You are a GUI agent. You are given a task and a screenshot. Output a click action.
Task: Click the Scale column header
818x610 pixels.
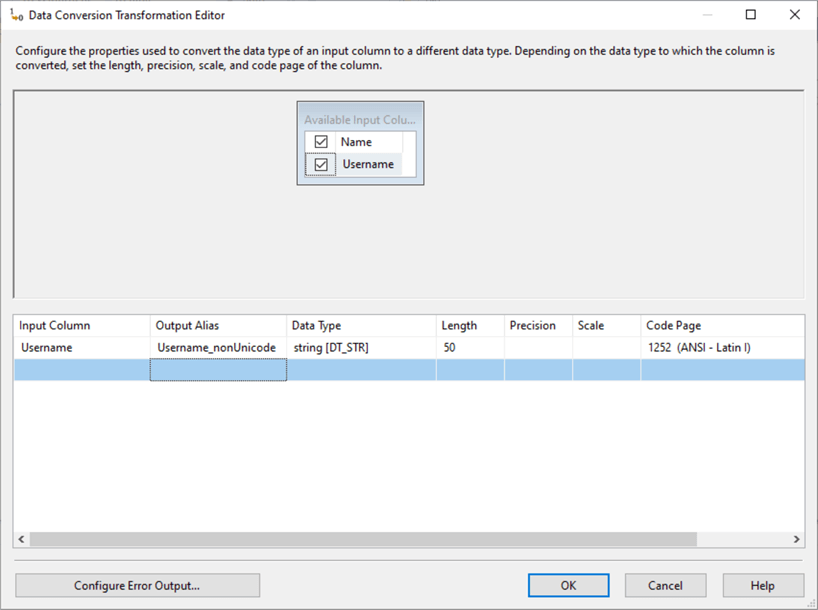coord(593,325)
